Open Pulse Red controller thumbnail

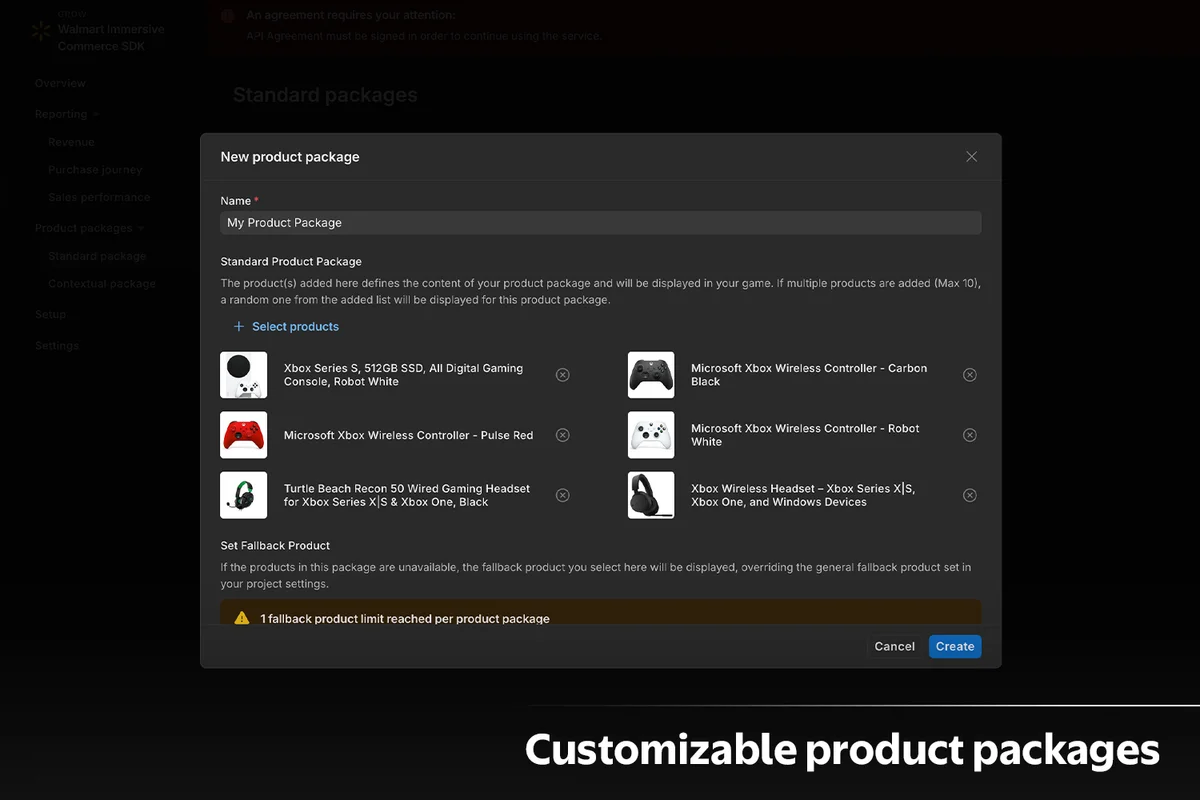coord(244,435)
